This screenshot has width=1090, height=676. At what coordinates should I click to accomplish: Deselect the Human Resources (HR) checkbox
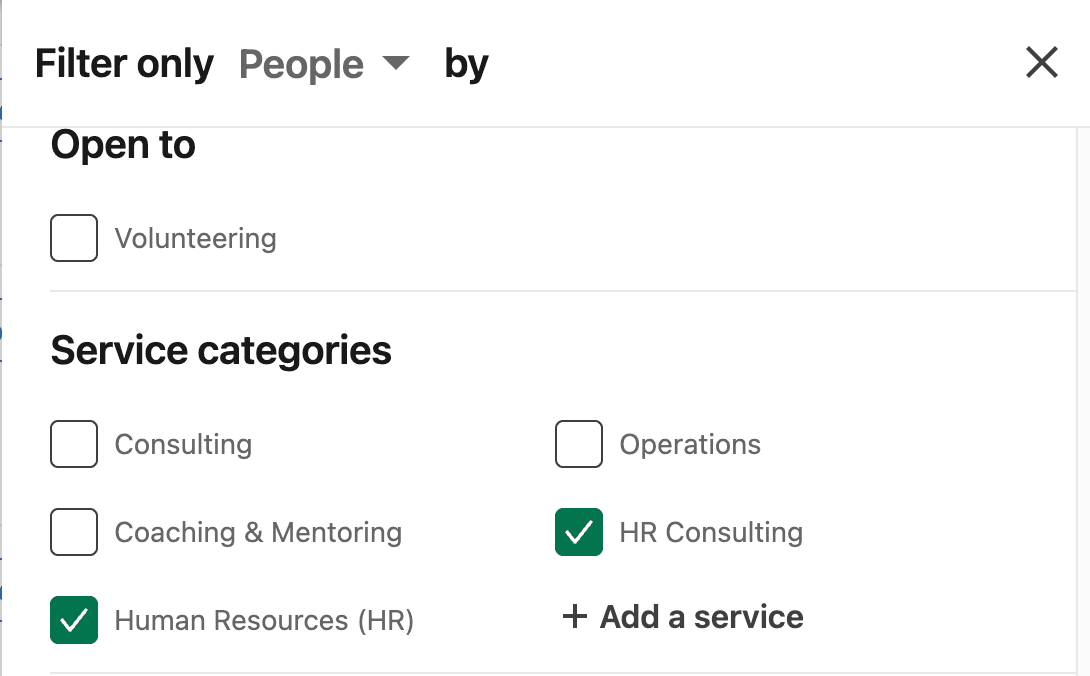74,620
